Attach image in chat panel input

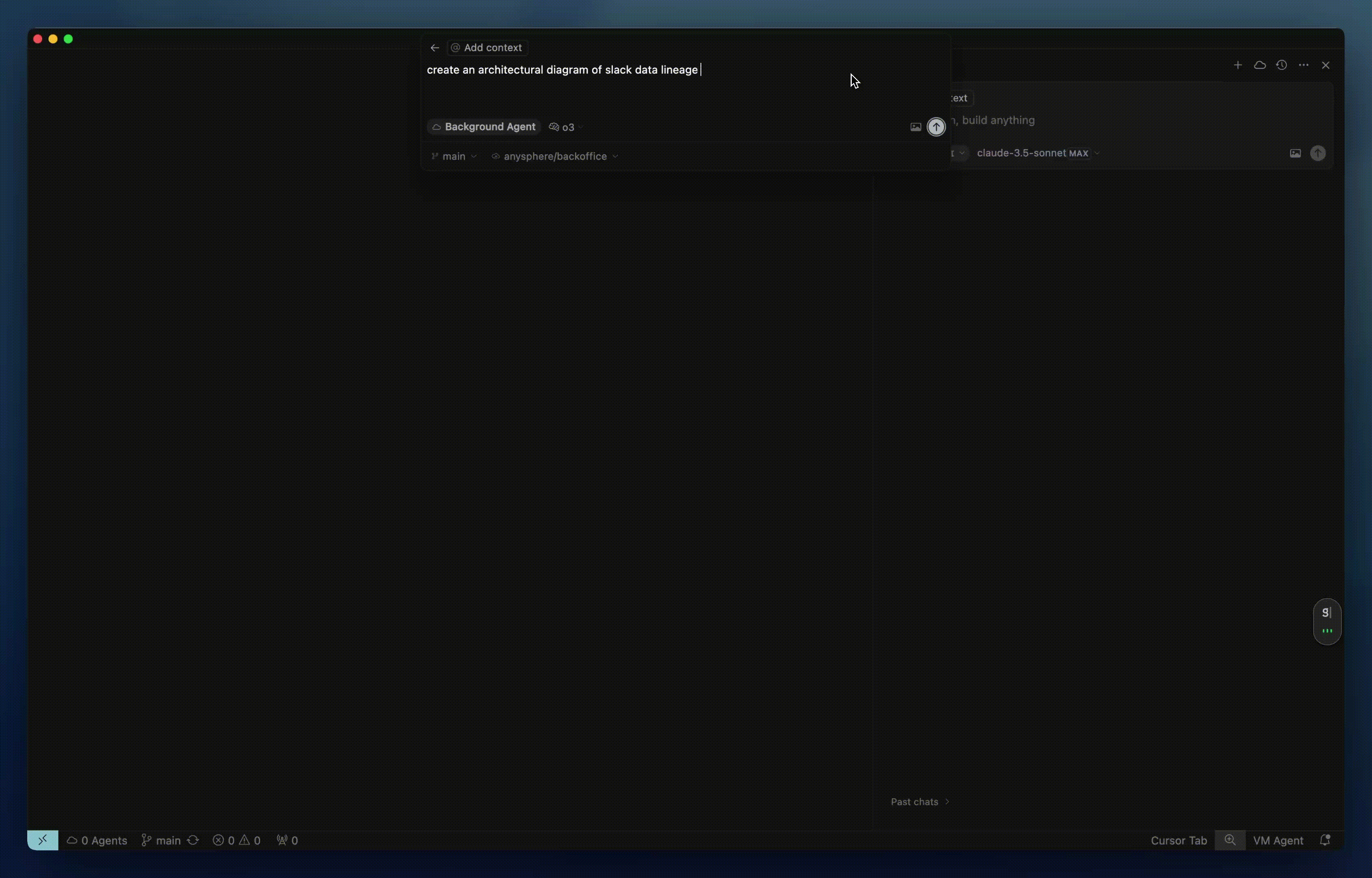[1295, 153]
